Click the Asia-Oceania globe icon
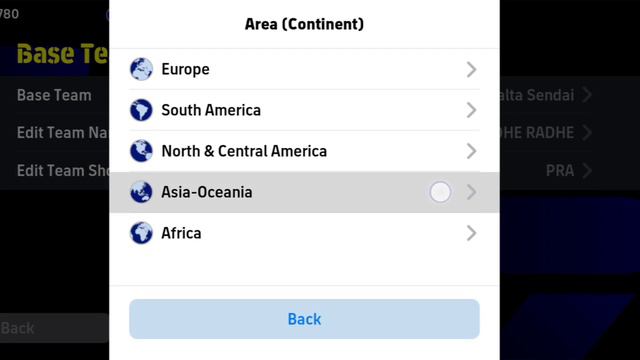The height and width of the screenshot is (360, 640). point(141,192)
